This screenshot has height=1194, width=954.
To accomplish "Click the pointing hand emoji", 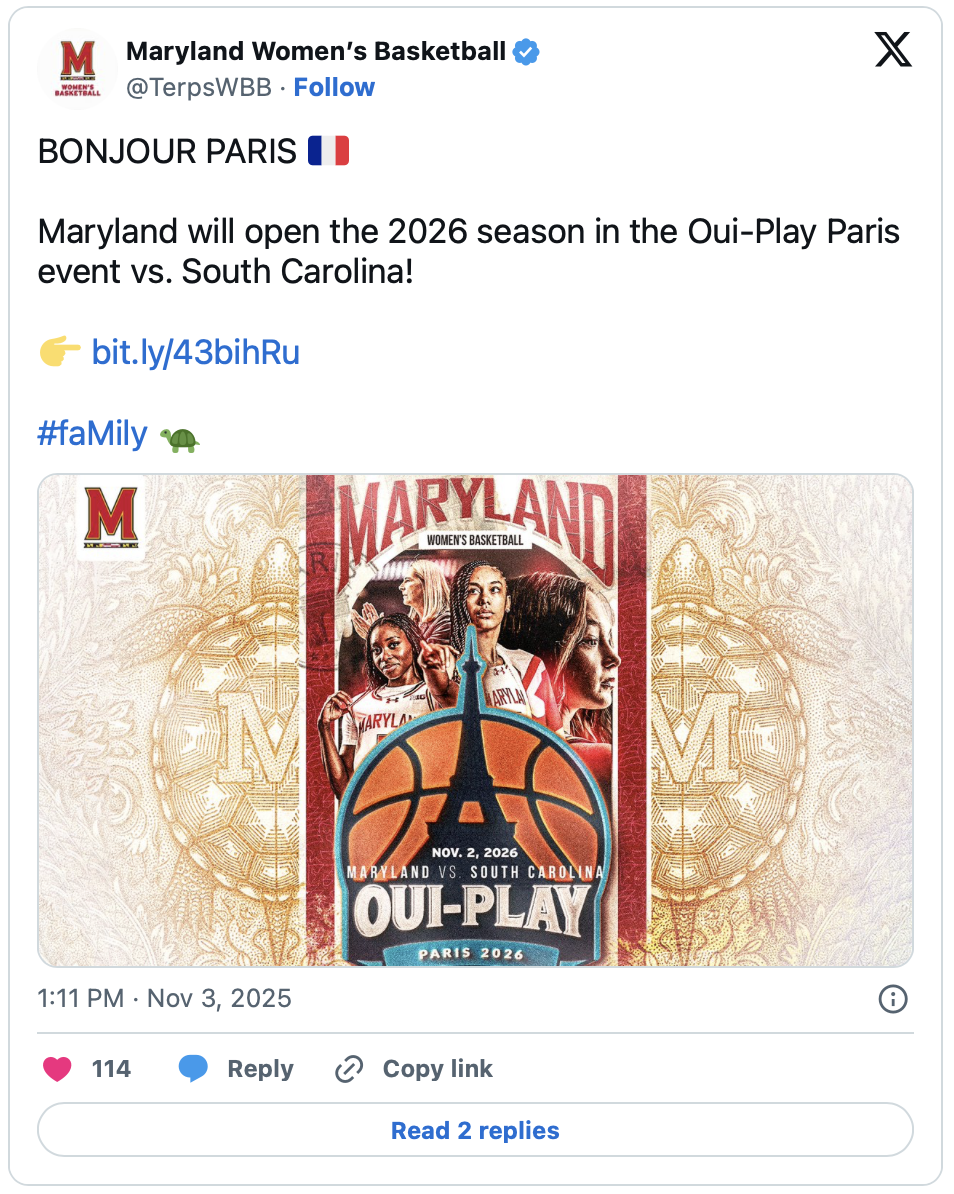I will (x=59, y=353).
